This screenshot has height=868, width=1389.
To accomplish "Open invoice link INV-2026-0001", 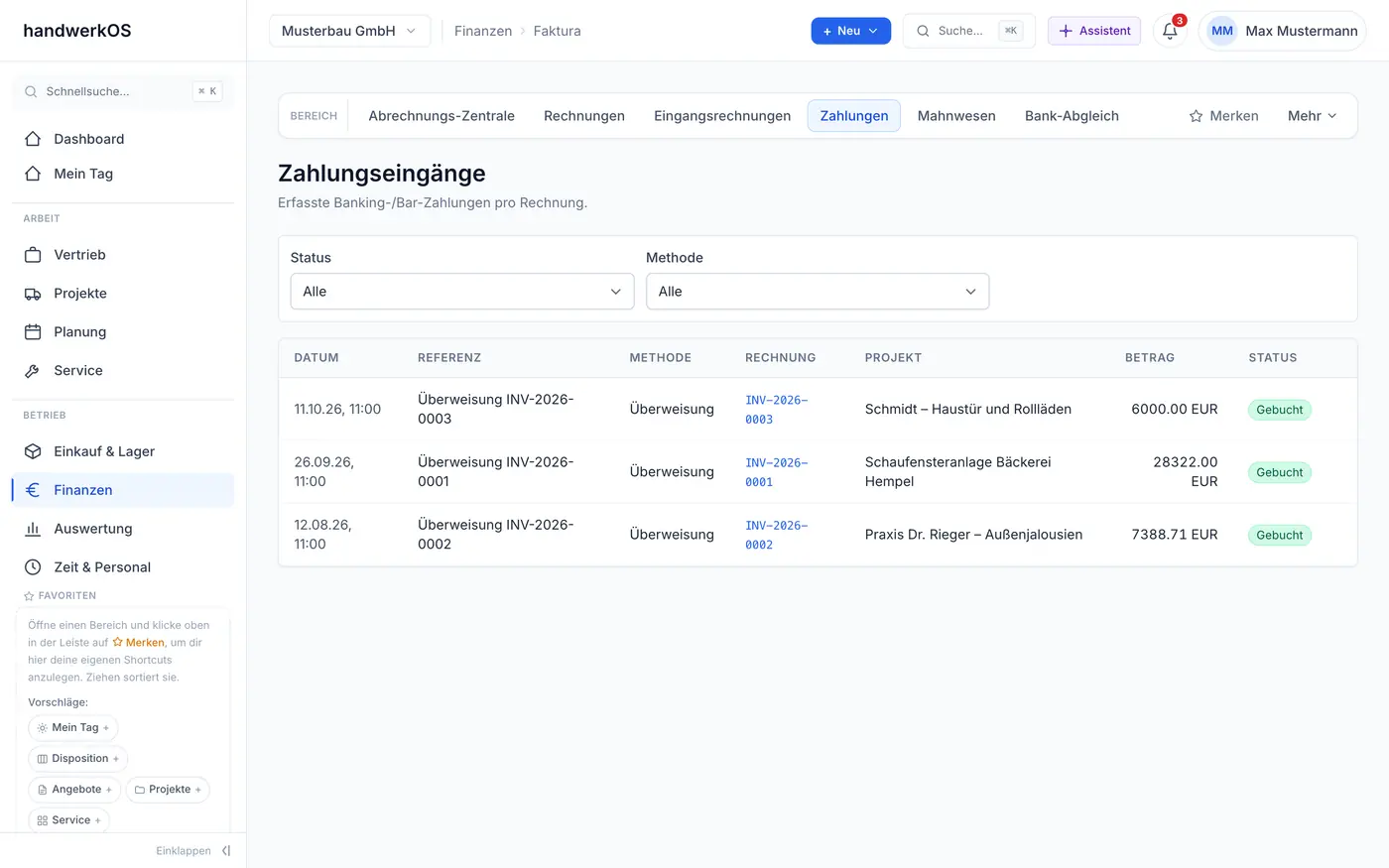I will pos(777,472).
